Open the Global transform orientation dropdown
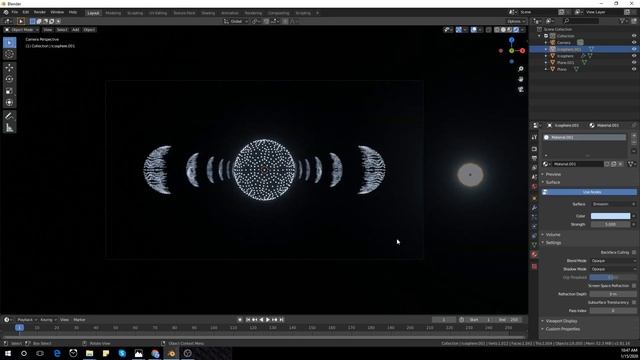The image size is (640, 360). [x=236, y=21]
